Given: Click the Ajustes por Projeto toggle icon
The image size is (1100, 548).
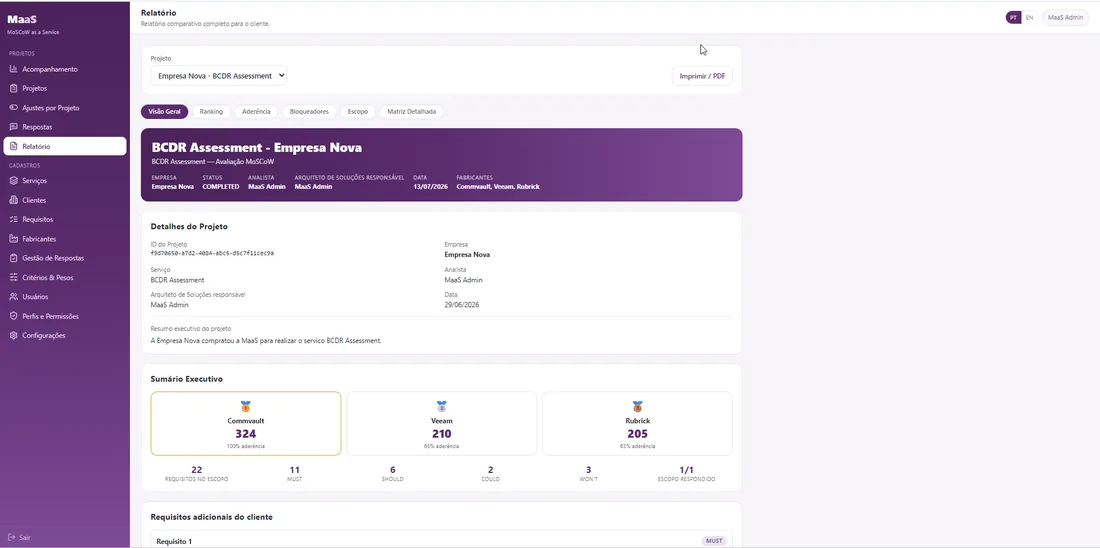Looking at the screenshot, I should pos(13,108).
